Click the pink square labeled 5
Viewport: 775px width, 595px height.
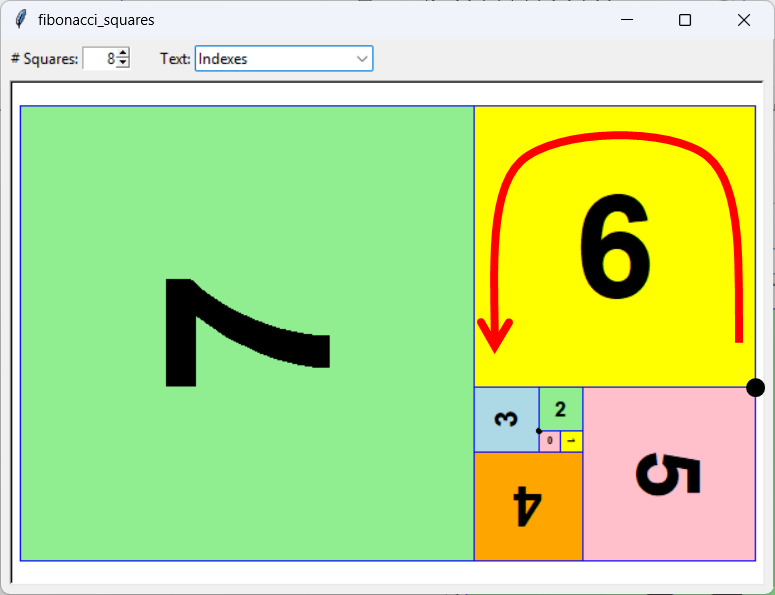point(669,474)
